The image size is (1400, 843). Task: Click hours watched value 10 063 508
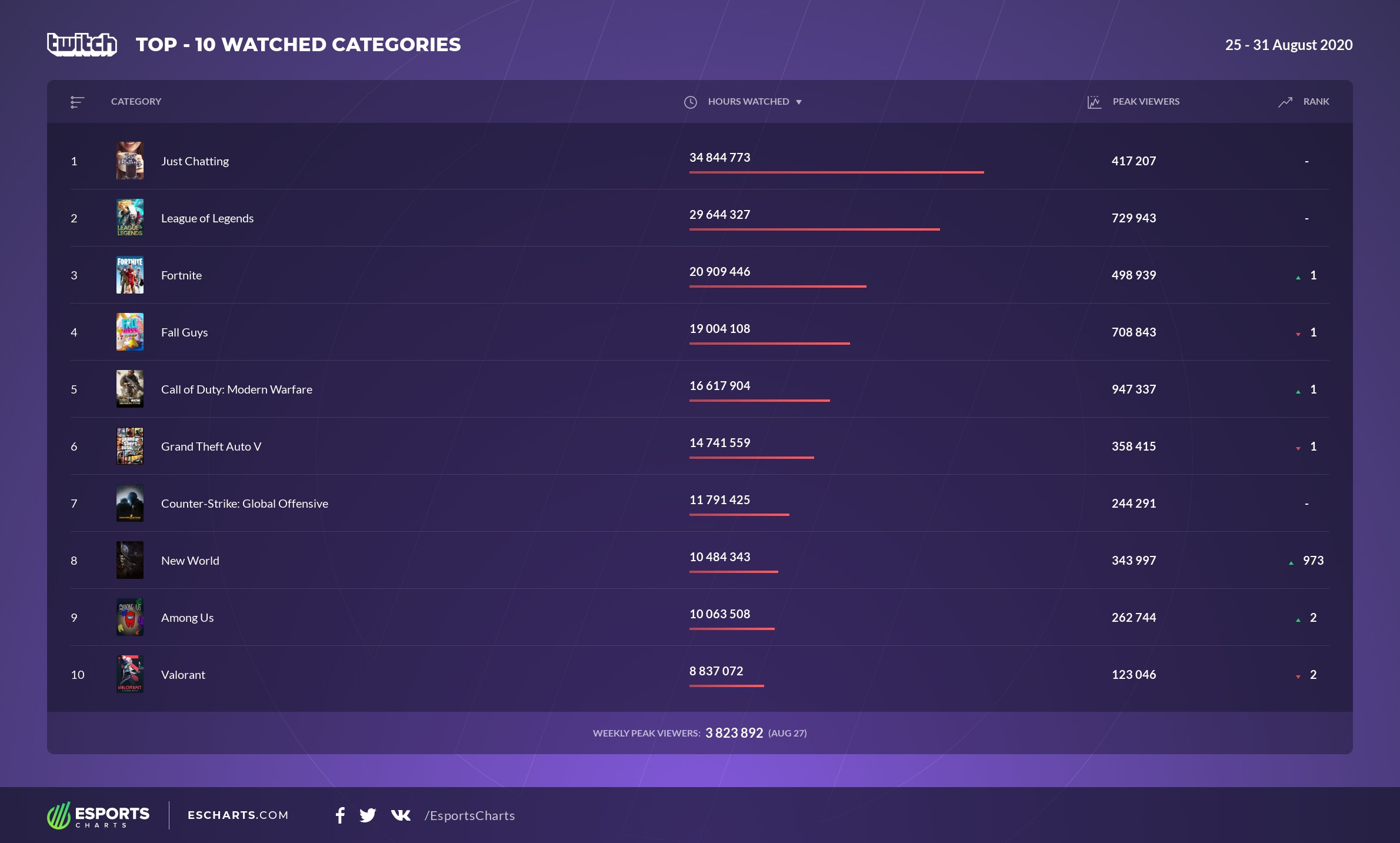(x=719, y=614)
